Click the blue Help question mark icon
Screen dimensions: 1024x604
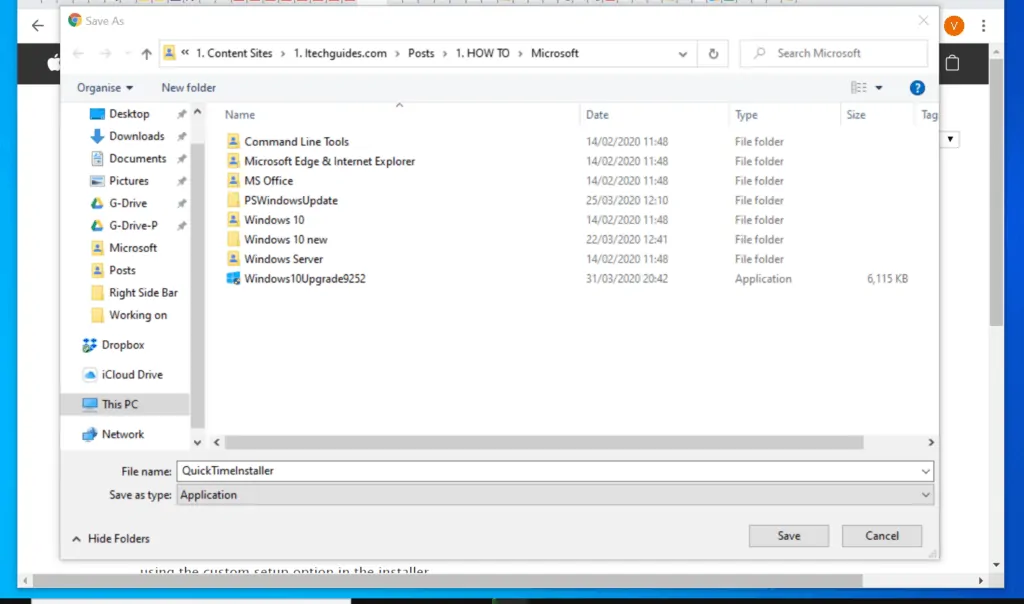(917, 88)
